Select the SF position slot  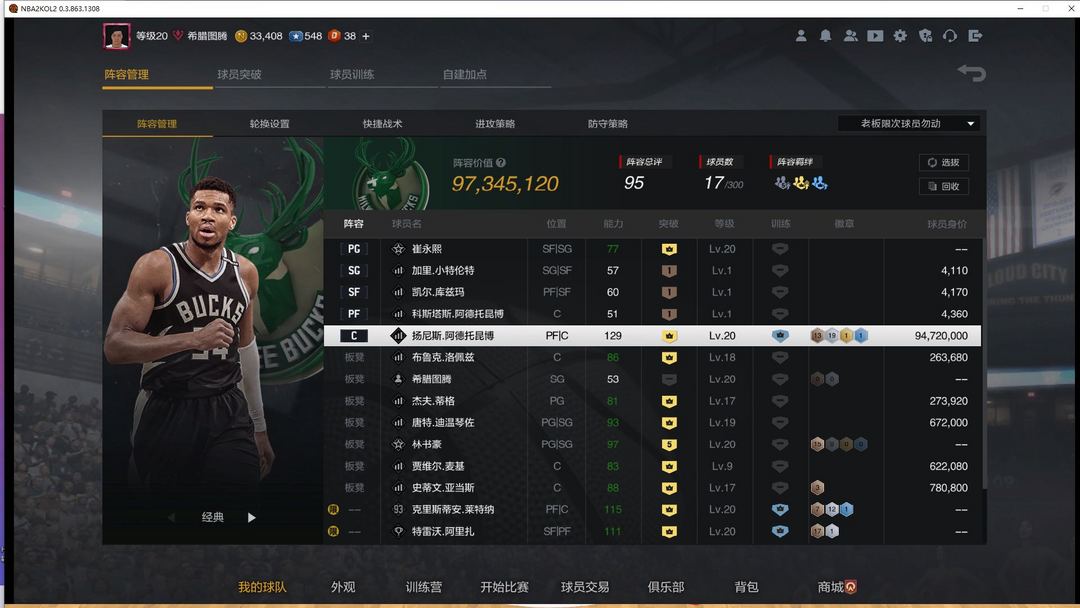coord(354,292)
